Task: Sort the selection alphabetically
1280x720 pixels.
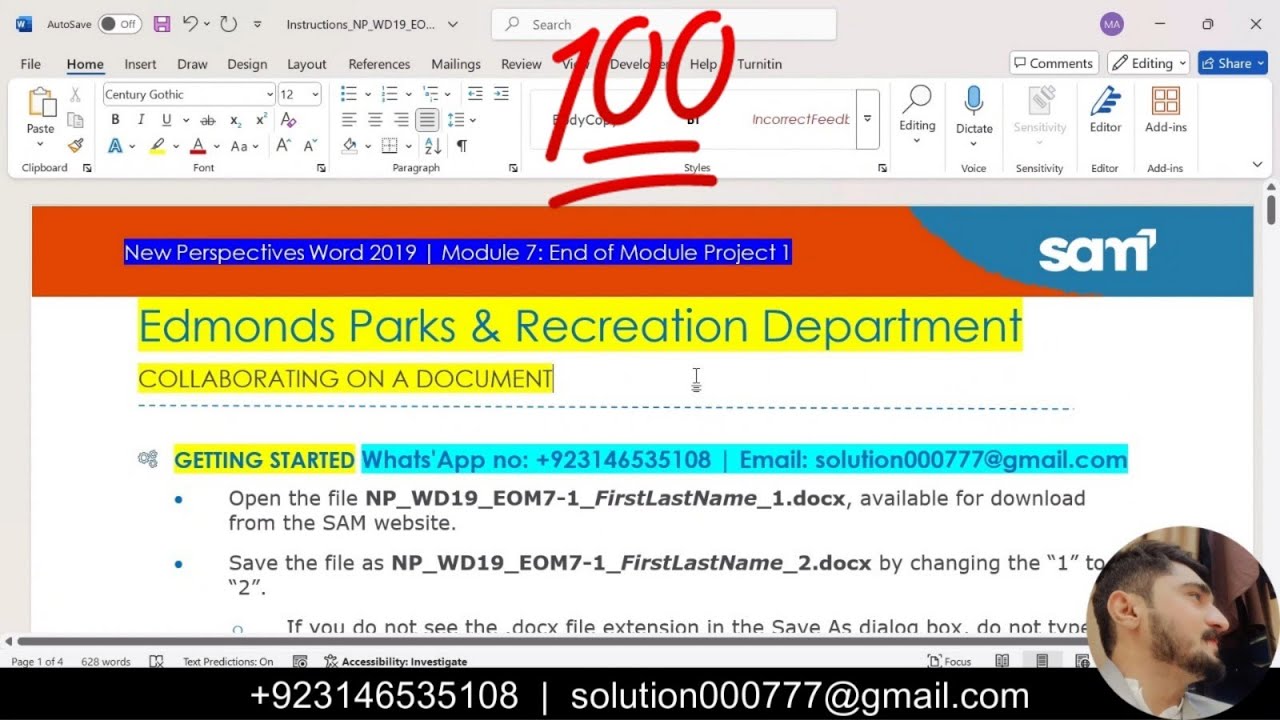Action: coord(433,146)
